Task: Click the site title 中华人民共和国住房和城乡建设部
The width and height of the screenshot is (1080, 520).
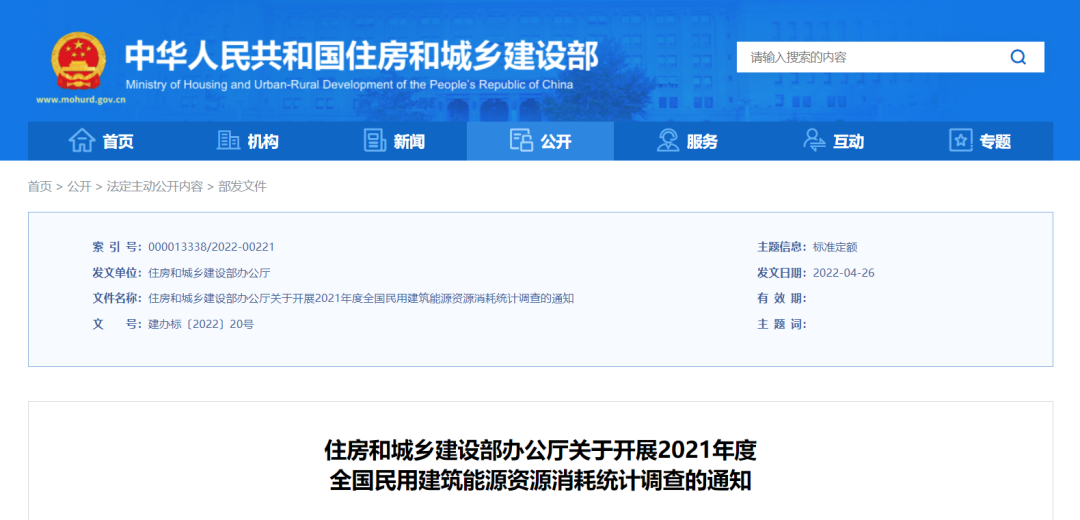Action: (x=362, y=56)
